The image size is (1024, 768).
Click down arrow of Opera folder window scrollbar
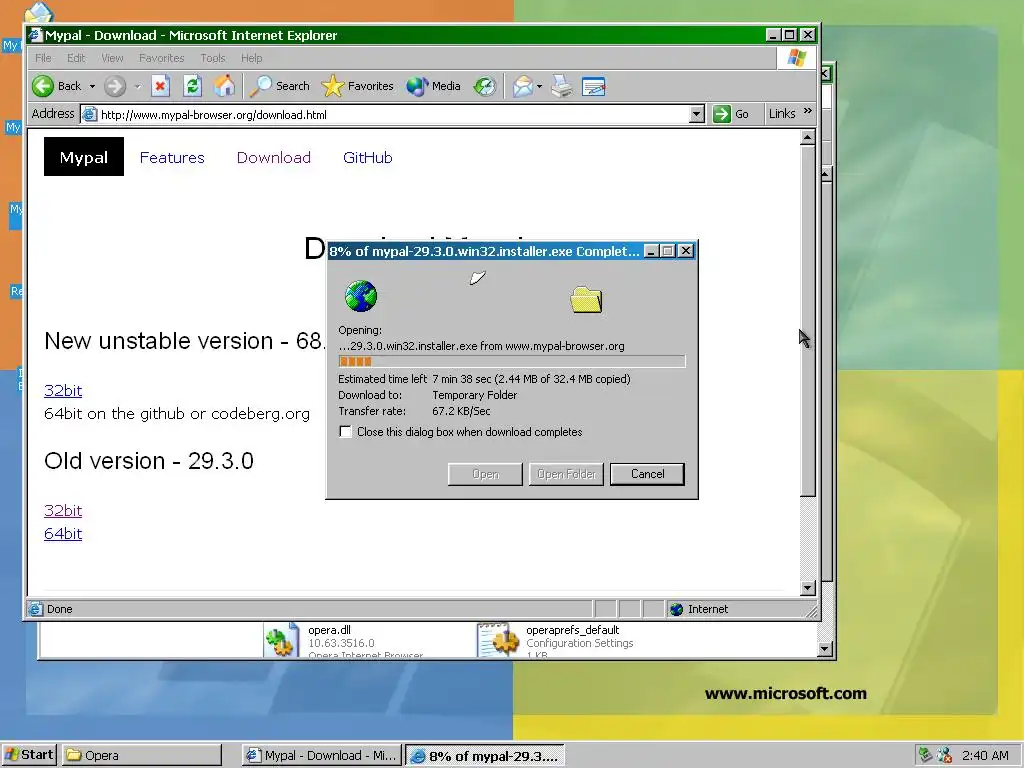(825, 649)
